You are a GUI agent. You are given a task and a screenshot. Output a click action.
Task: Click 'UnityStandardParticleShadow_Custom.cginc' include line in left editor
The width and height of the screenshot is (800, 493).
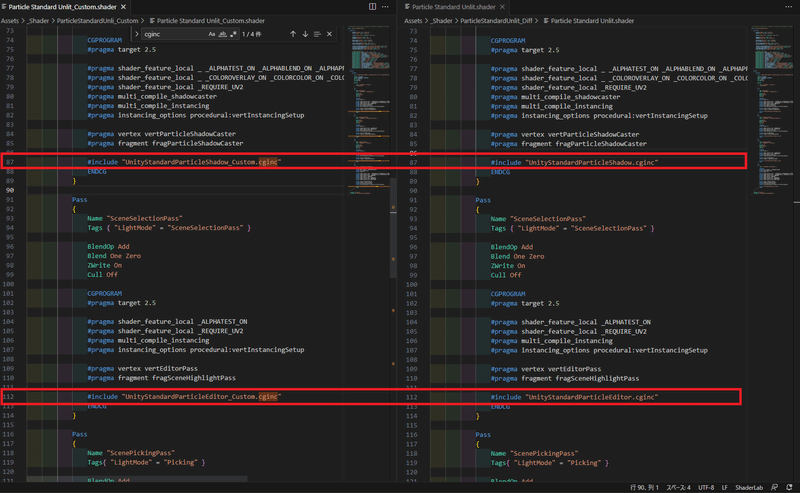coord(184,162)
